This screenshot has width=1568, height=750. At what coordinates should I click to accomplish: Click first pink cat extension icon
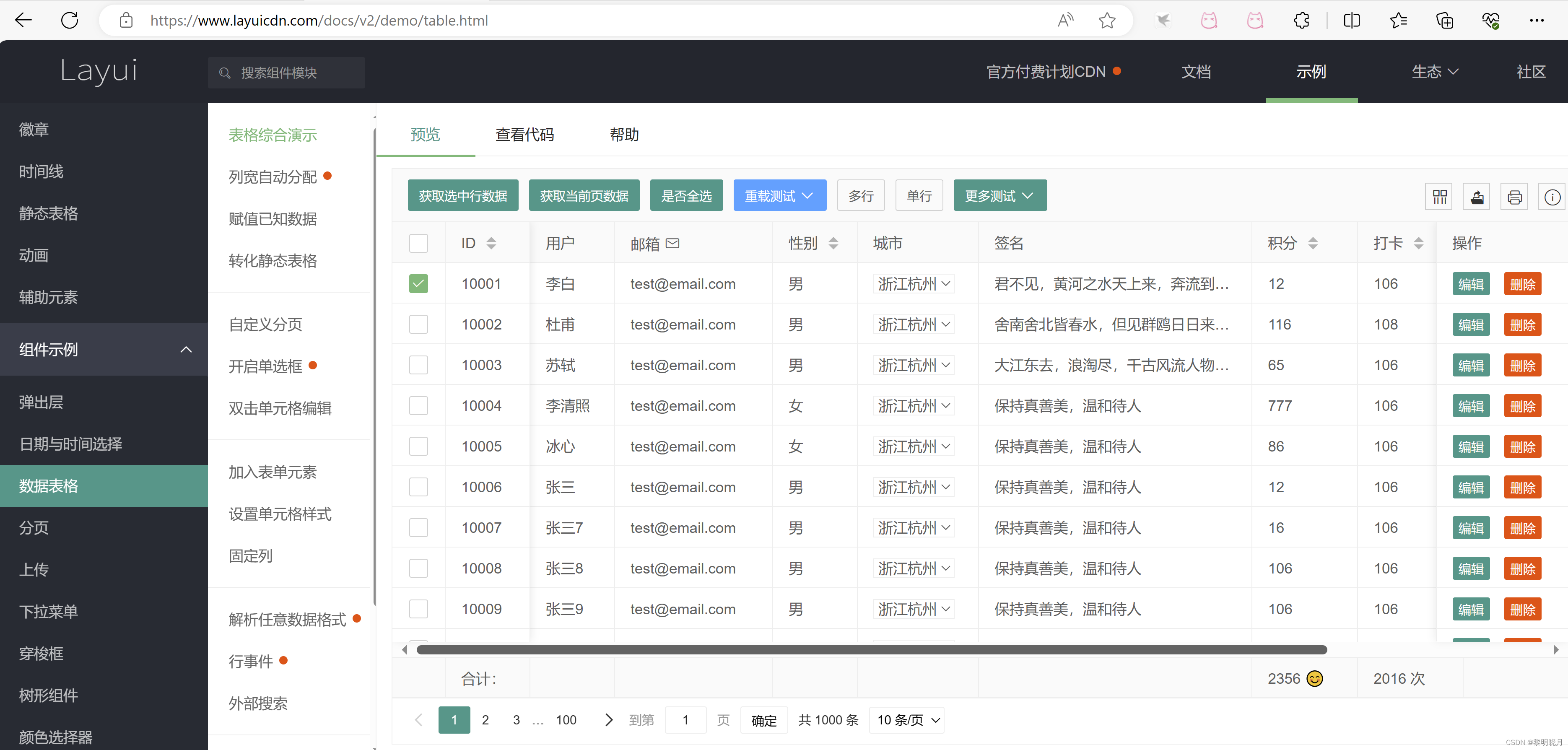(x=1208, y=21)
